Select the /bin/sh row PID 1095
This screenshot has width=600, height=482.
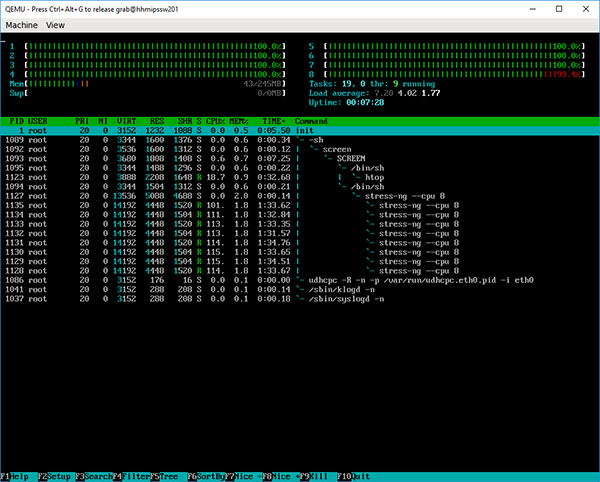[300, 168]
